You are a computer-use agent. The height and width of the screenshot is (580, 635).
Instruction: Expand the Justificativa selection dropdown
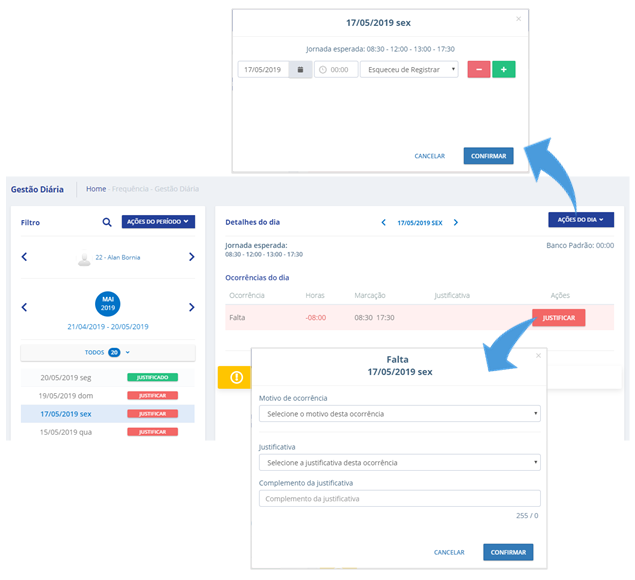coord(399,462)
